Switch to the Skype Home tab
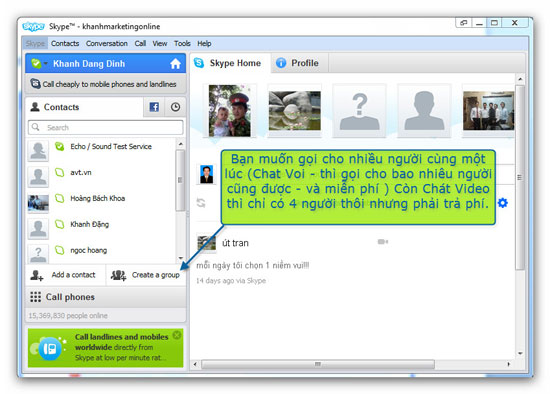This screenshot has height=394, width=550. [230, 63]
